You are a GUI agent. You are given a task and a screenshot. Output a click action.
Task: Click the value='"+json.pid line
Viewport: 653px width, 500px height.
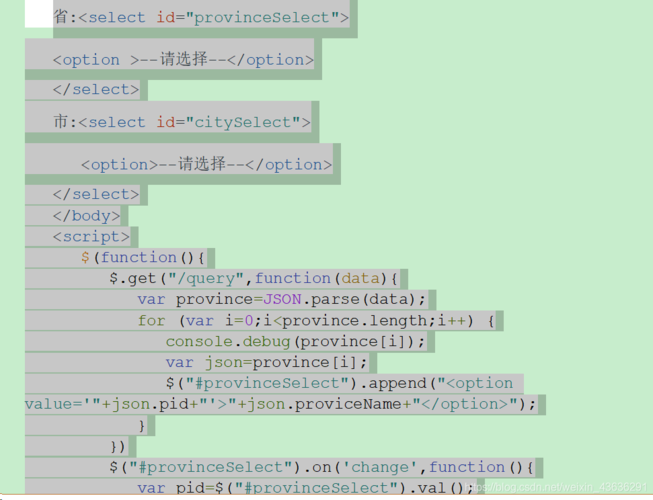point(280,404)
